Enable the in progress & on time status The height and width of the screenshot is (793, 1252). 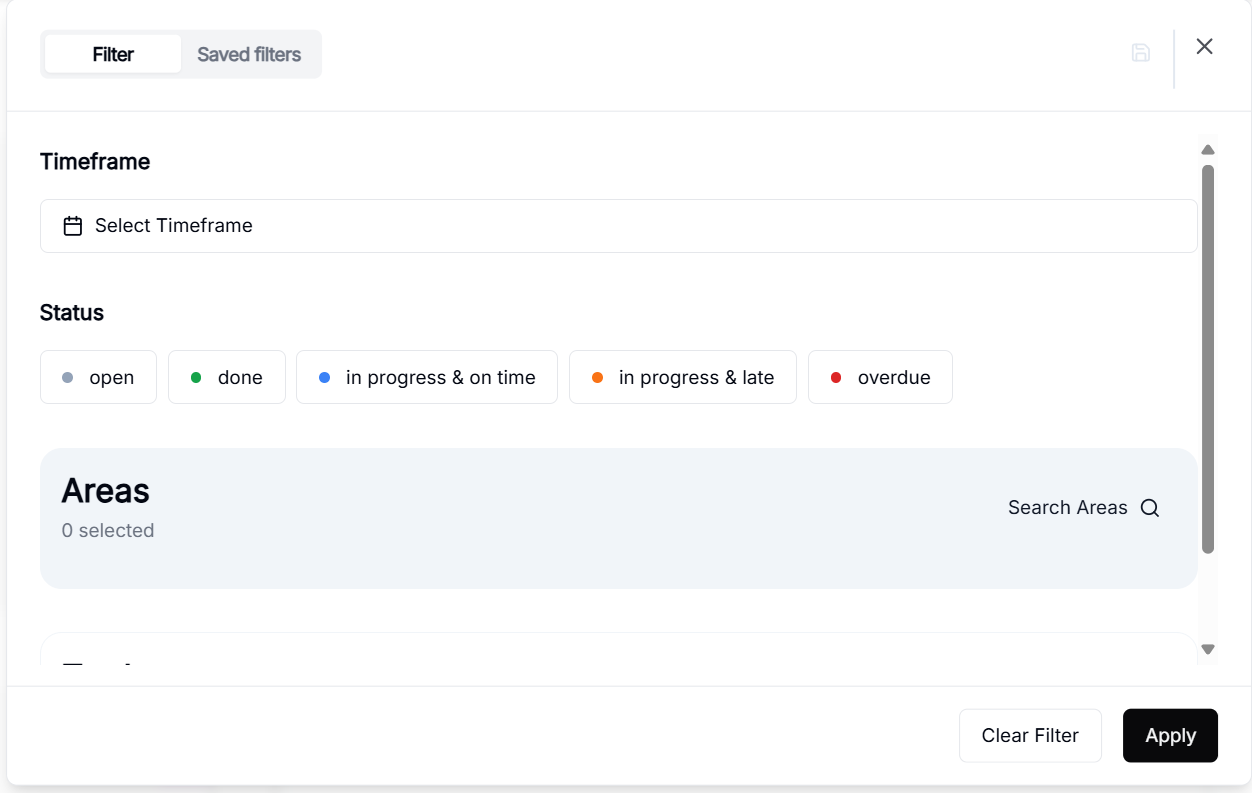coord(426,377)
